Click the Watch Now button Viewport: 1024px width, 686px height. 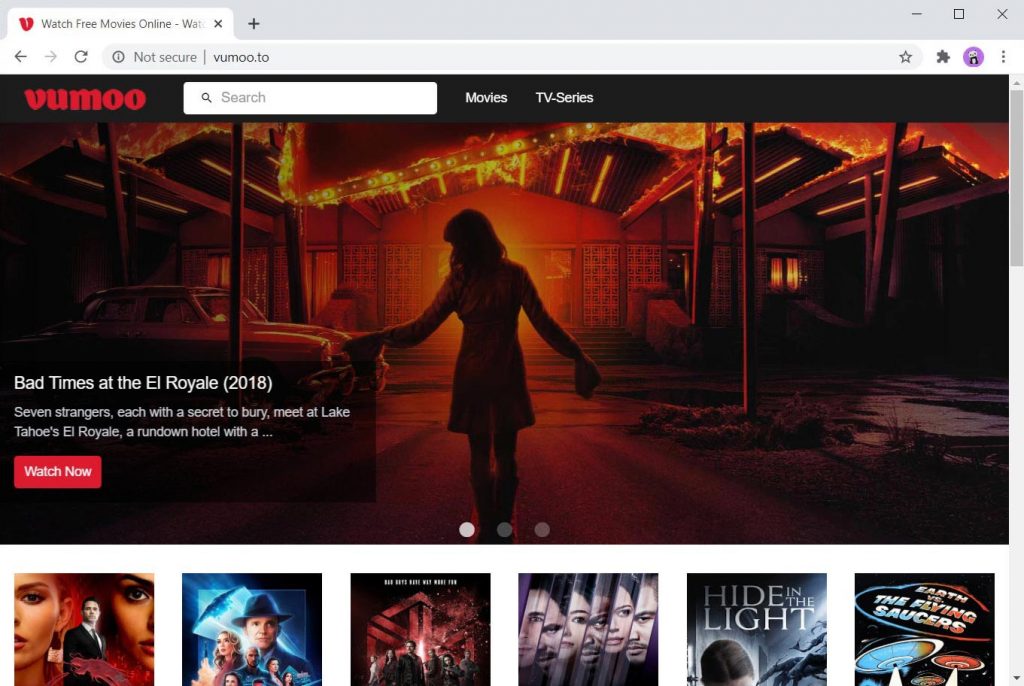pyautogui.click(x=57, y=472)
